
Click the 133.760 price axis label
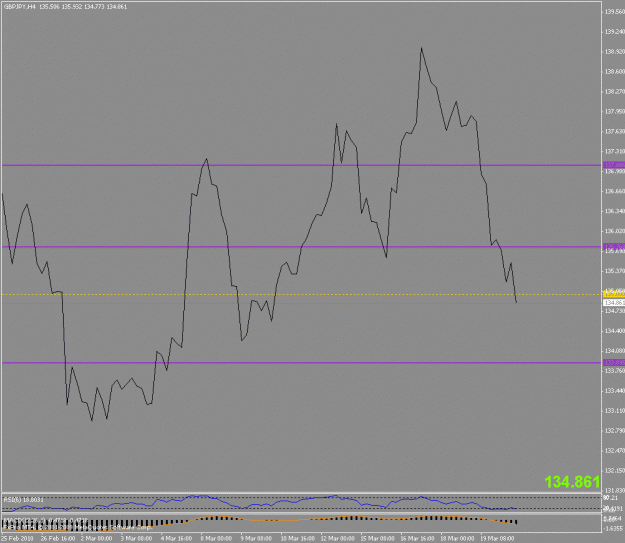tap(615, 370)
